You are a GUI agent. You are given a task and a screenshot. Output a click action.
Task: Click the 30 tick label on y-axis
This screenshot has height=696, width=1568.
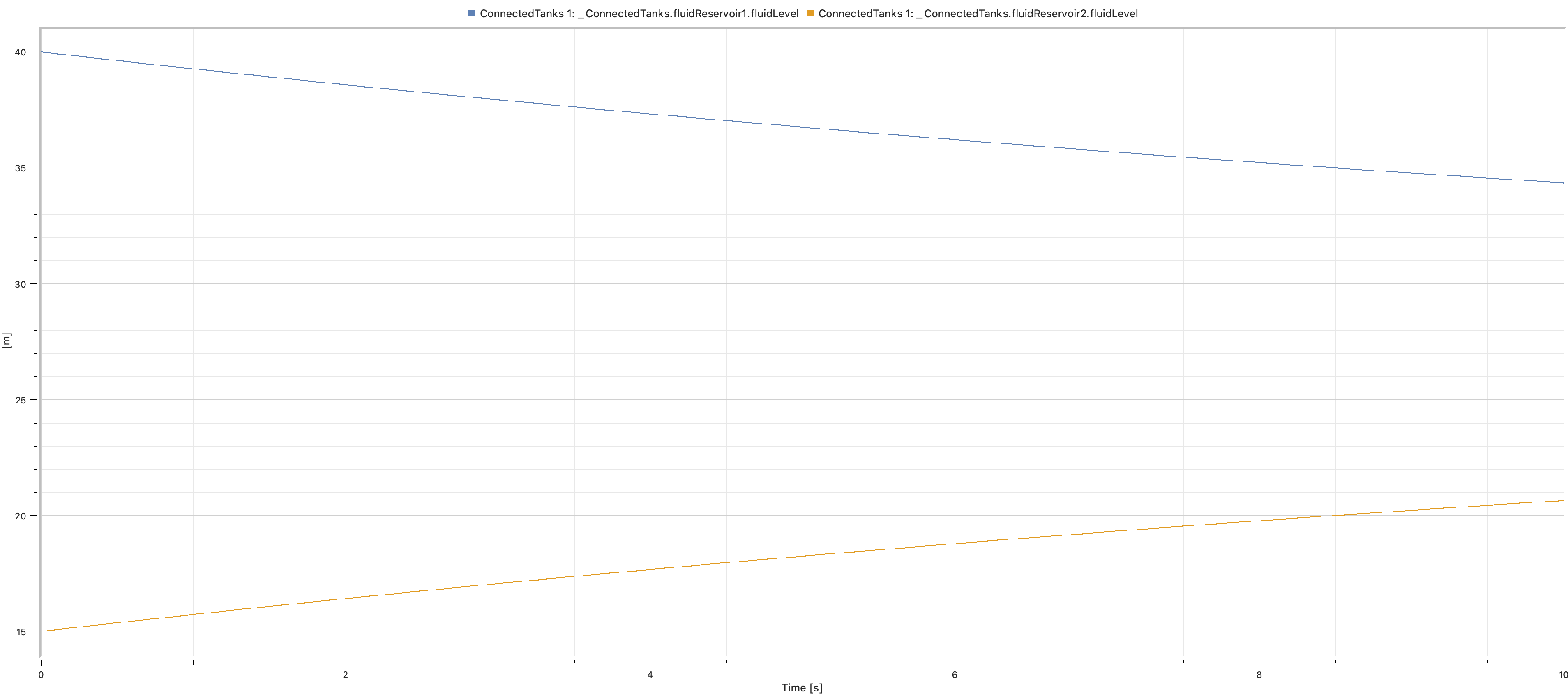(x=21, y=284)
